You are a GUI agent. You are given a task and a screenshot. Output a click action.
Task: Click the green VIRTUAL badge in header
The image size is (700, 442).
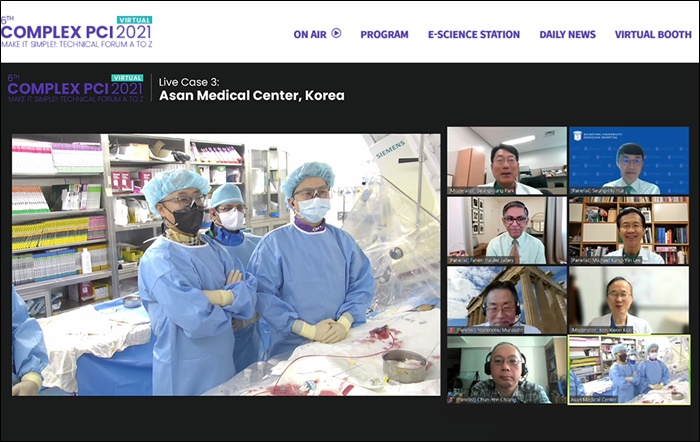coord(134,20)
